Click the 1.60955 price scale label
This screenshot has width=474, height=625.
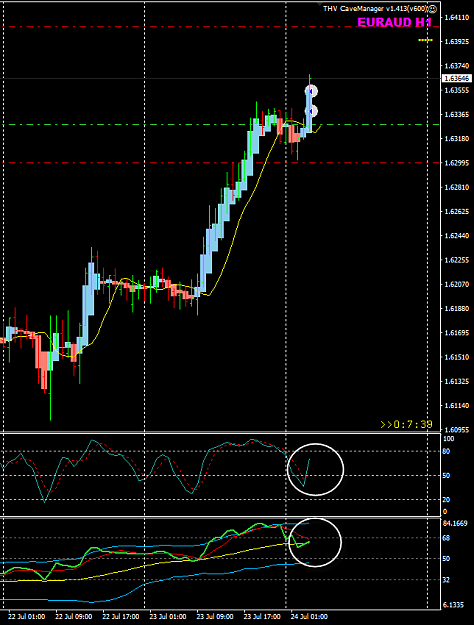tap(457, 430)
